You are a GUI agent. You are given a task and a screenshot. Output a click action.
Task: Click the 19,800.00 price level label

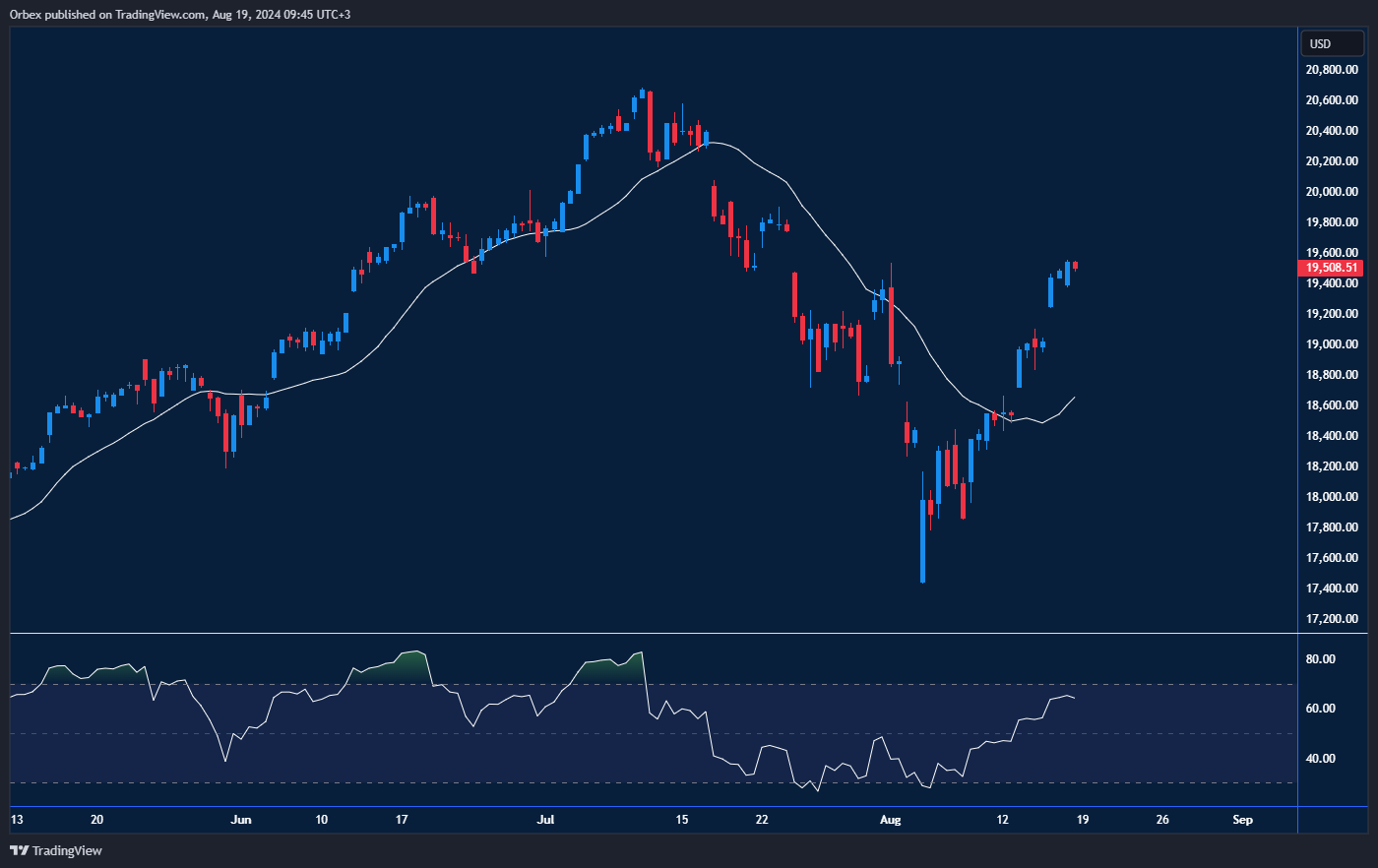point(1332,222)
